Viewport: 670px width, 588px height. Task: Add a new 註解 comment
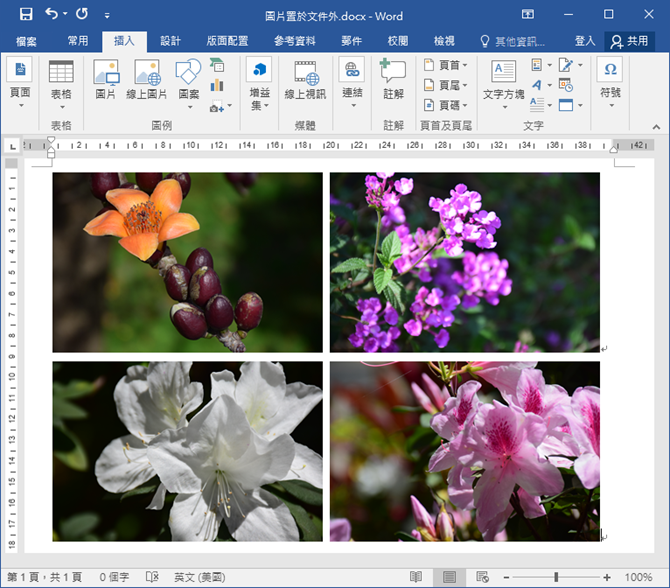pos(393,80)
